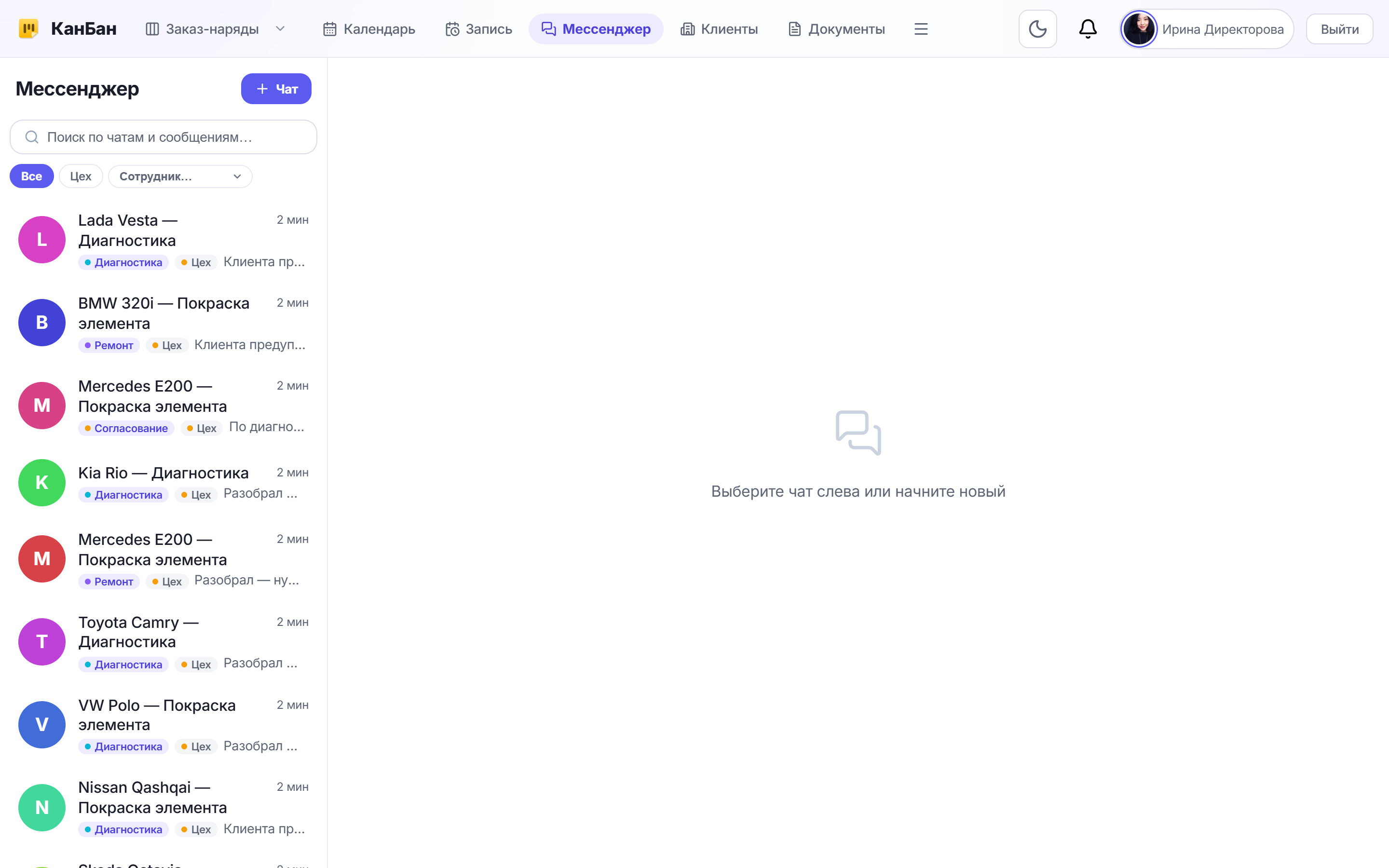This screenshot has height=868, width=1389.
Task: Click Ирина Директорова profile avatar
Action: 1139,29
